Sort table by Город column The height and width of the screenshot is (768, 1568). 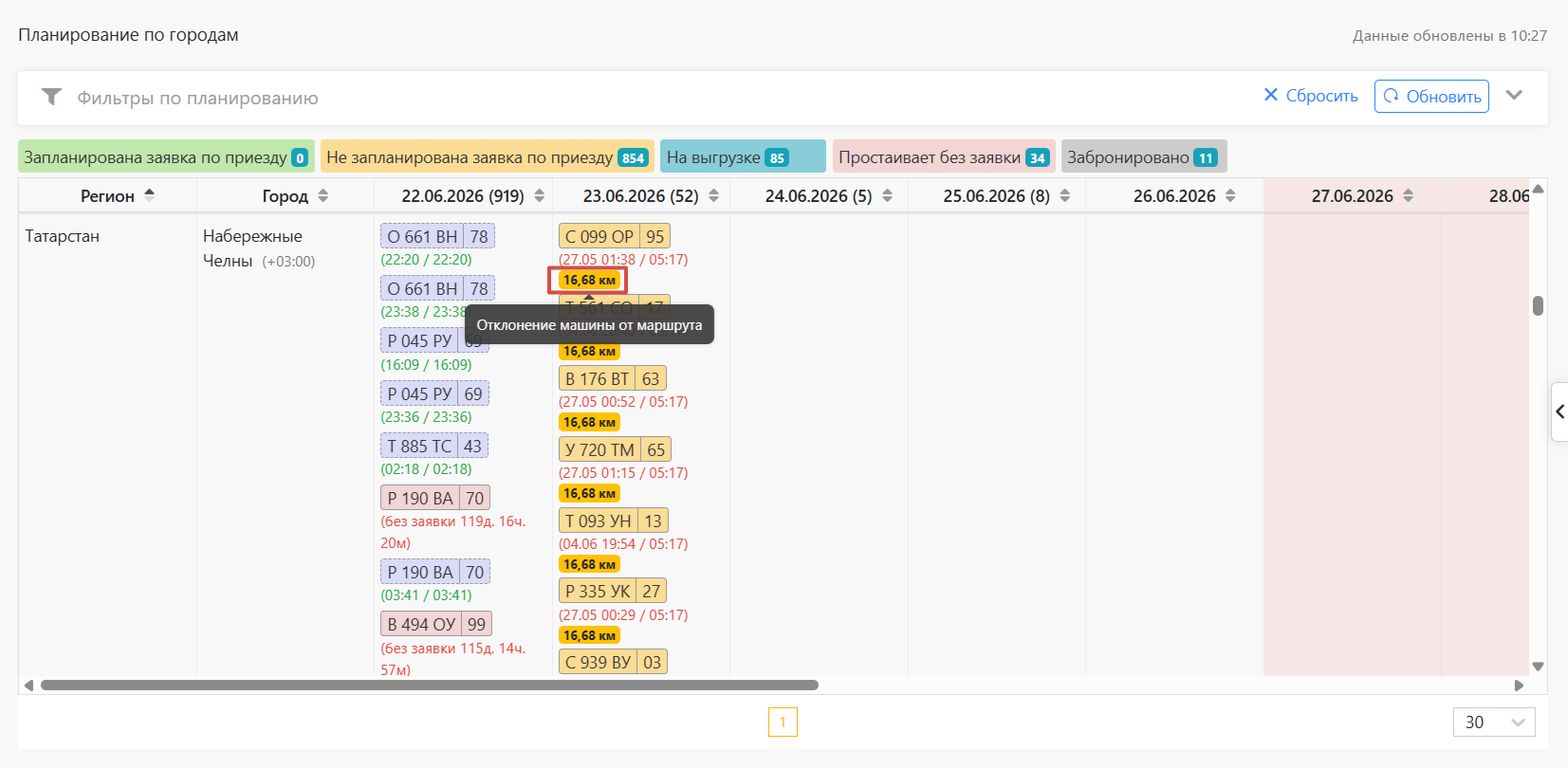pos(323,195)
